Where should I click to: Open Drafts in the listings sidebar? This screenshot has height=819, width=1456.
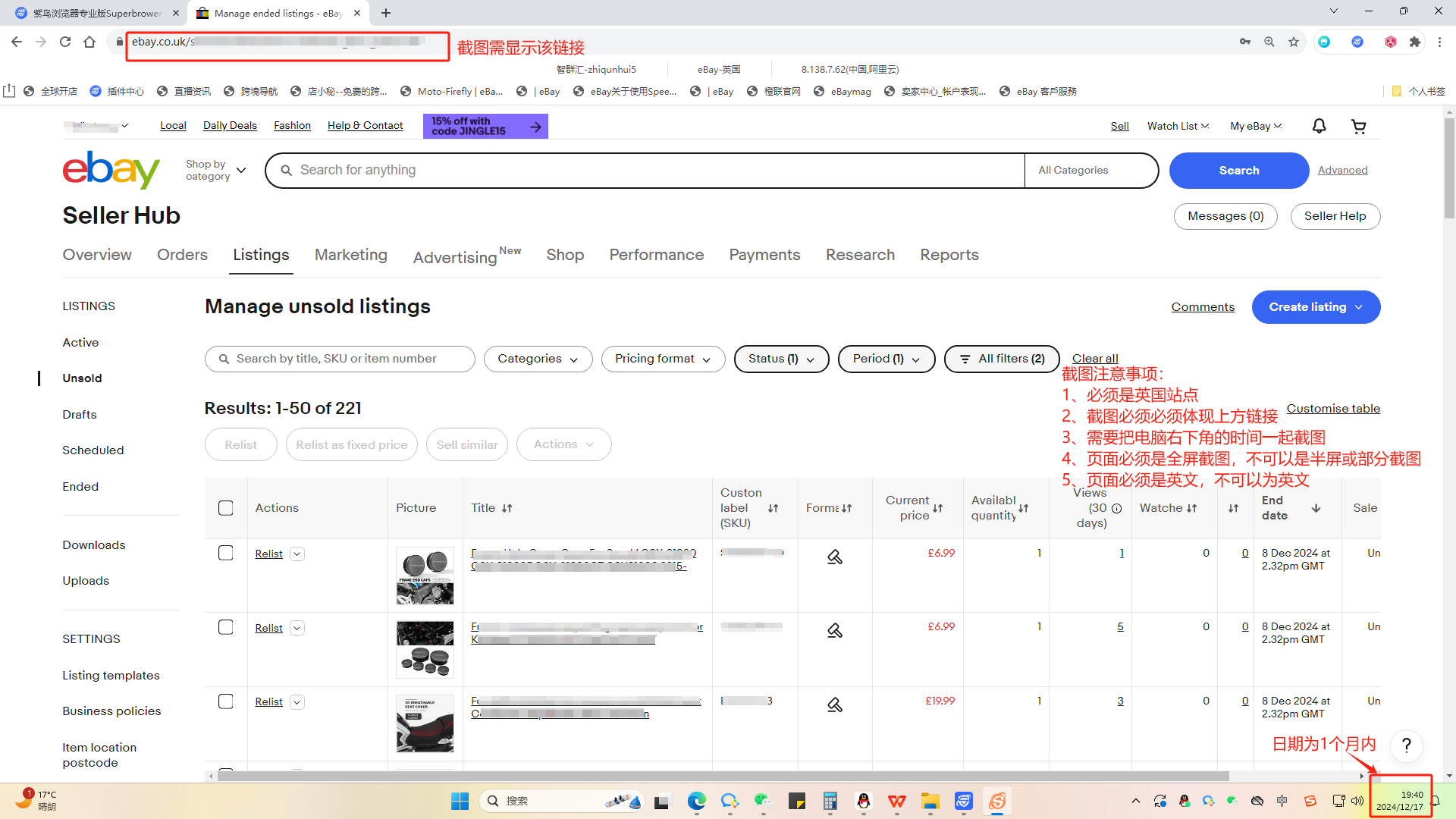[80, 414]
